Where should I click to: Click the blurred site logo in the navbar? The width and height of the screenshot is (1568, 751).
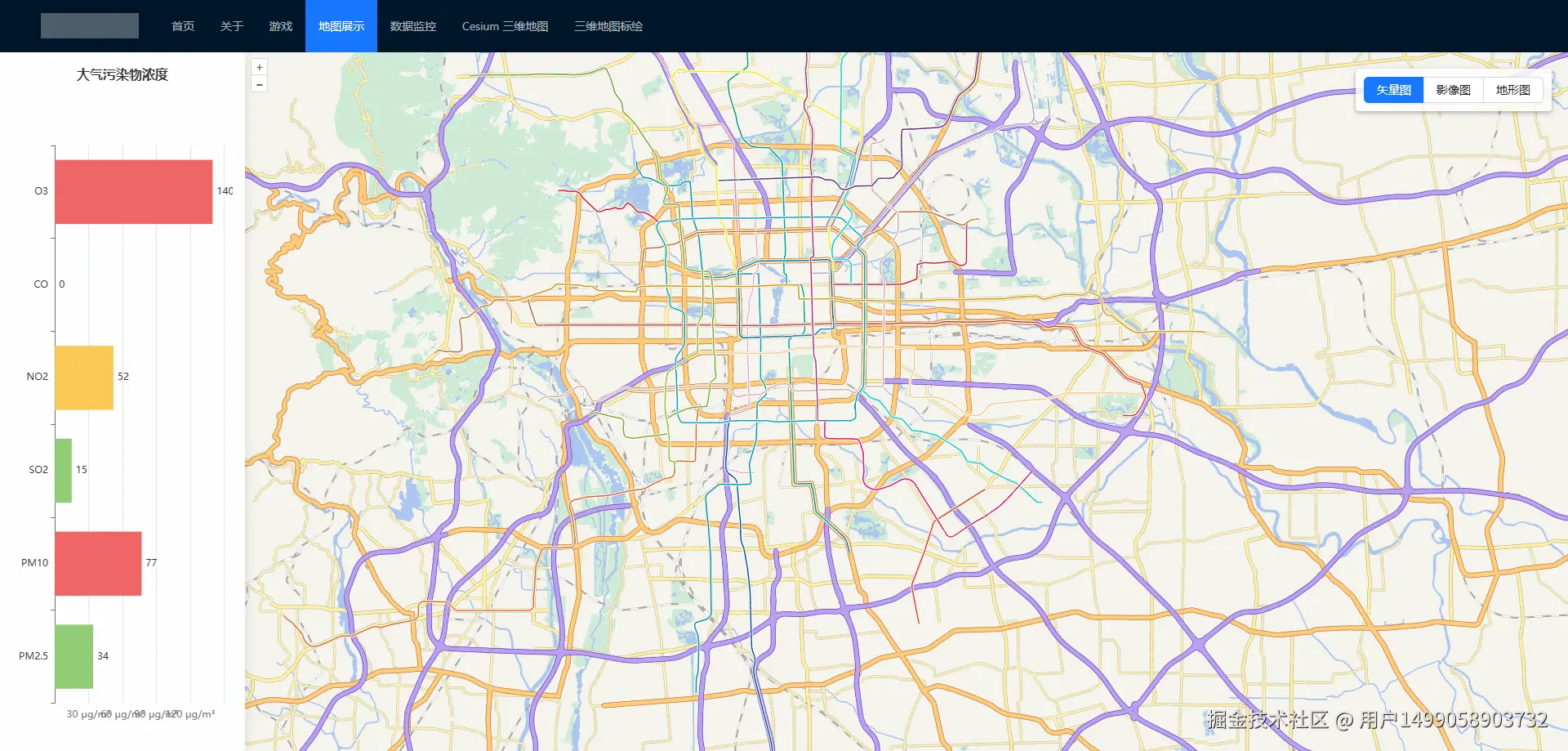(x=90, y=26)
